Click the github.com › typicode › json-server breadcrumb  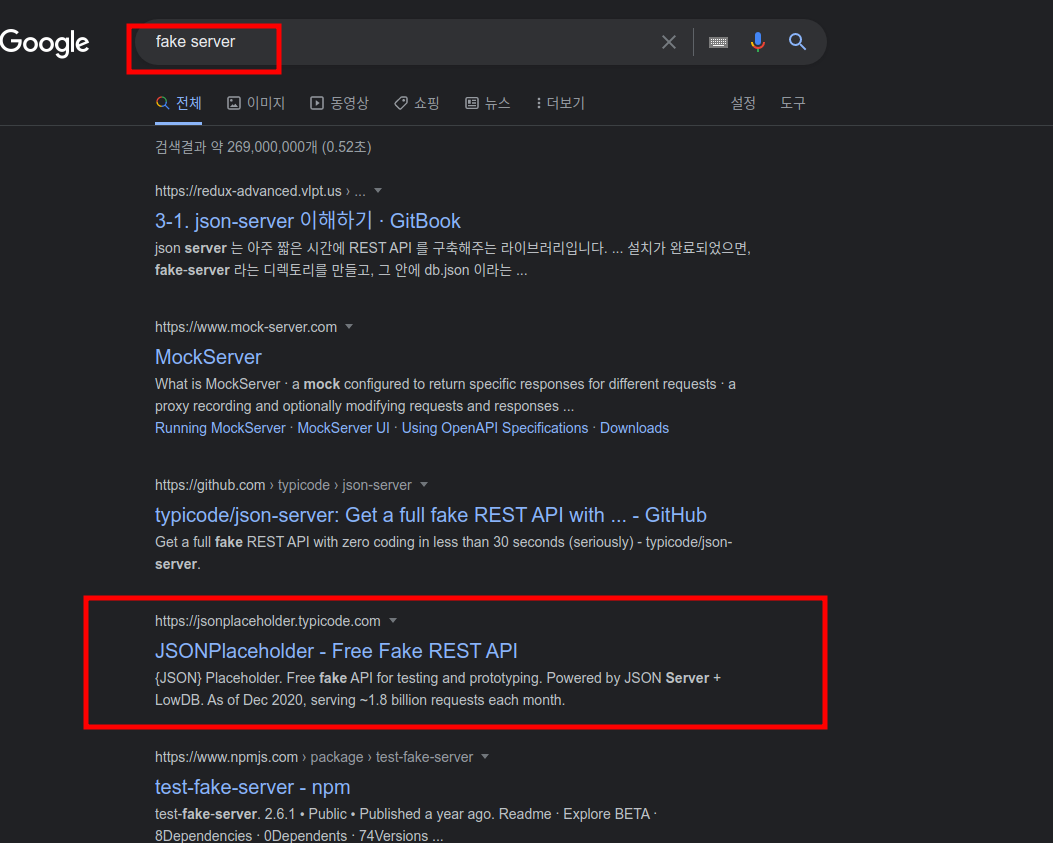point(283,485)
